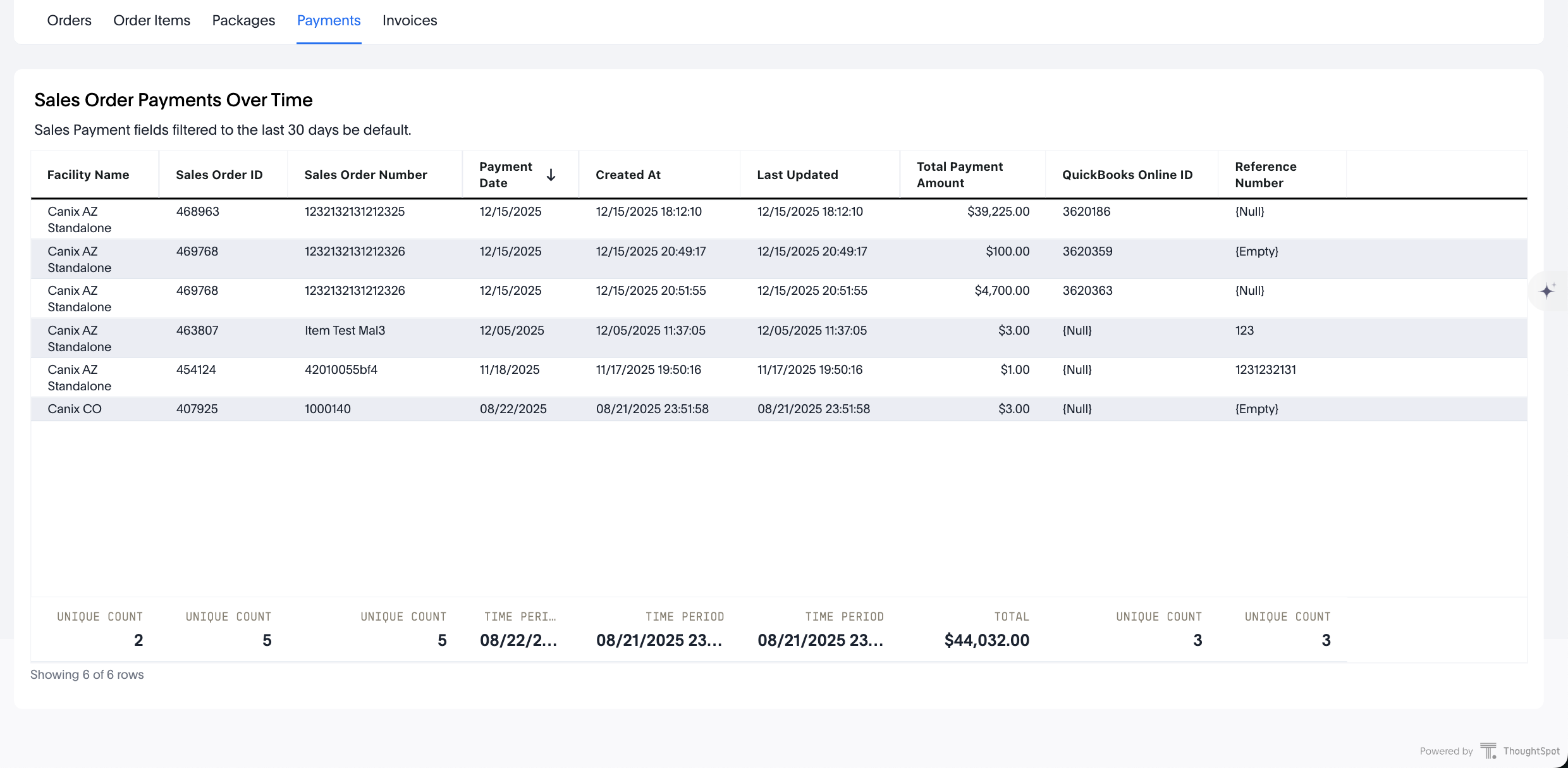Click the Item Test Mal3 order number
The image size is (1568, 768).
[345, 330]
